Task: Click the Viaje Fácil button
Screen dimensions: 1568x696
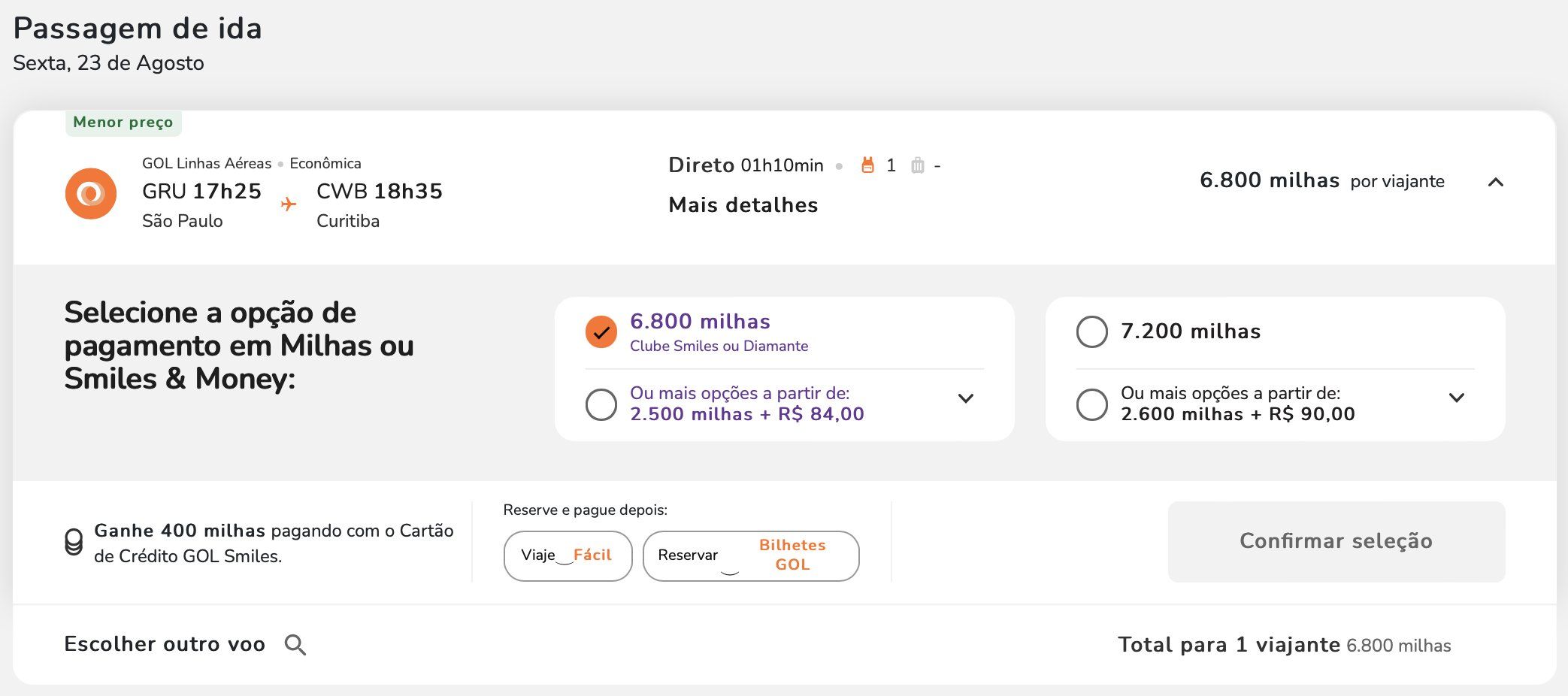Action: (x=568, y=556)
